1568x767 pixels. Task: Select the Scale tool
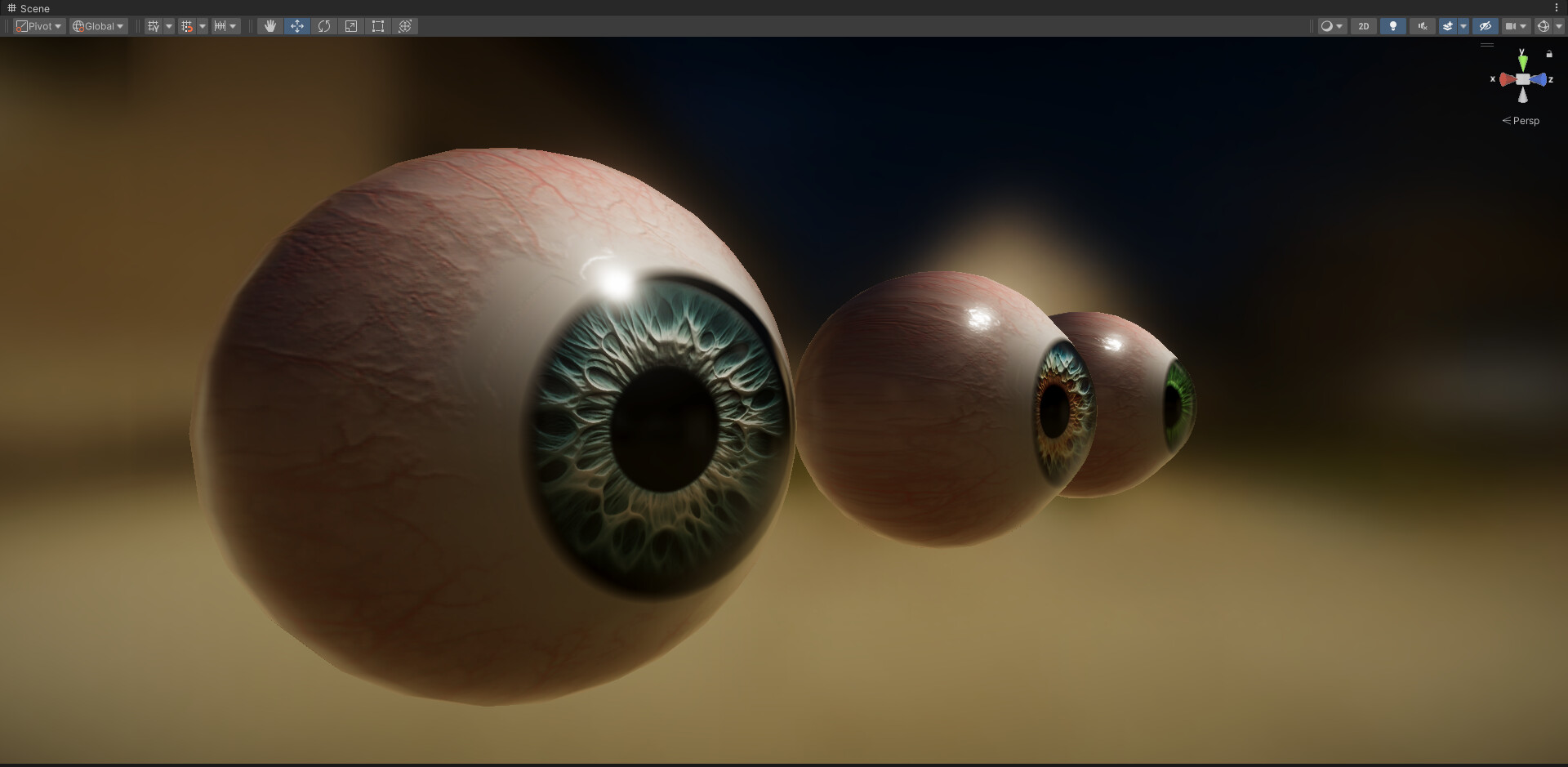pyautogui.click(x=351, y=25)
